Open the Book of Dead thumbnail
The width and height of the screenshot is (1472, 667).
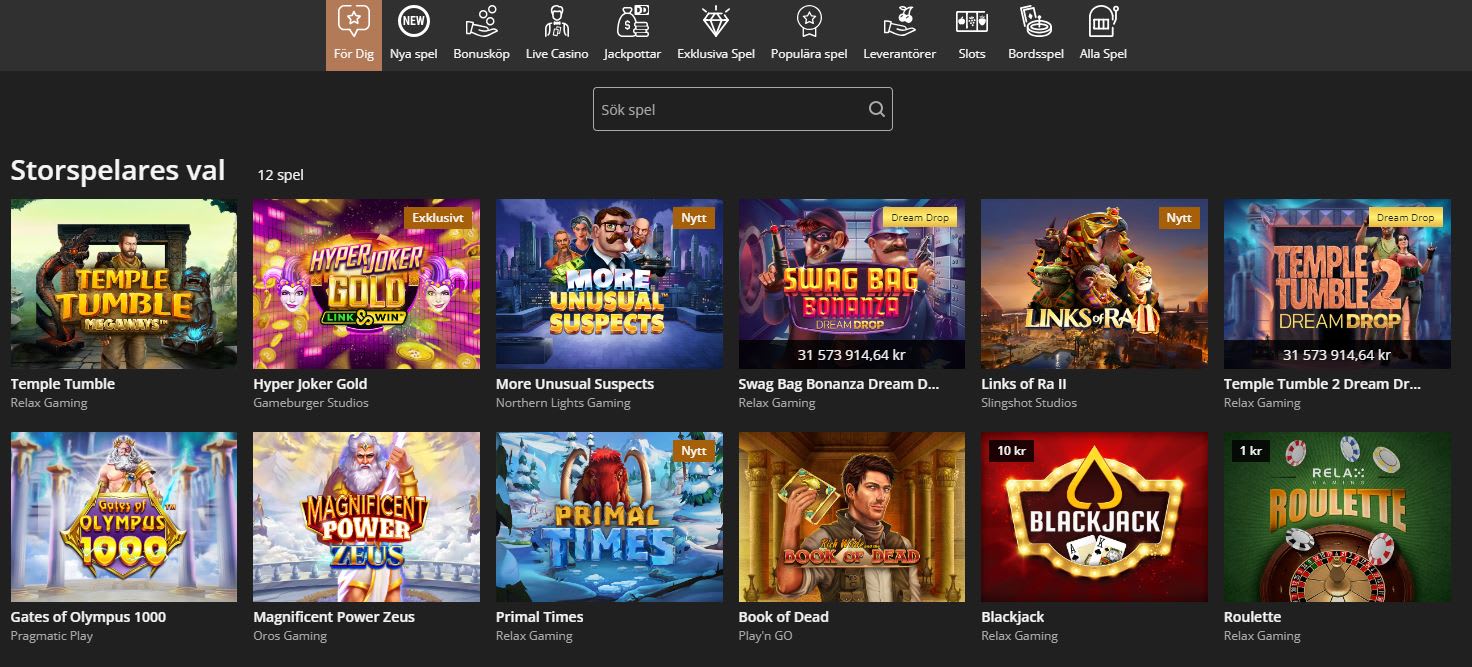coord(852,517)
